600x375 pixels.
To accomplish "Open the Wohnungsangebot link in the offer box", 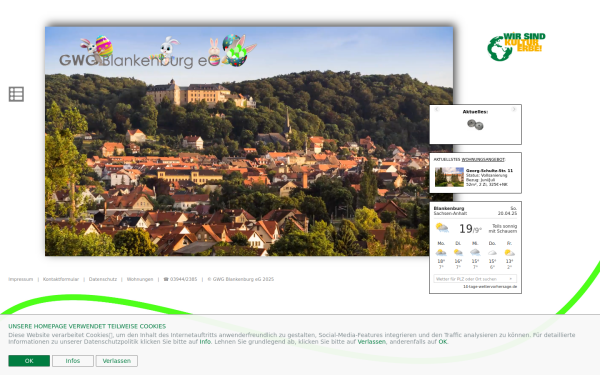I will point(483,160).
